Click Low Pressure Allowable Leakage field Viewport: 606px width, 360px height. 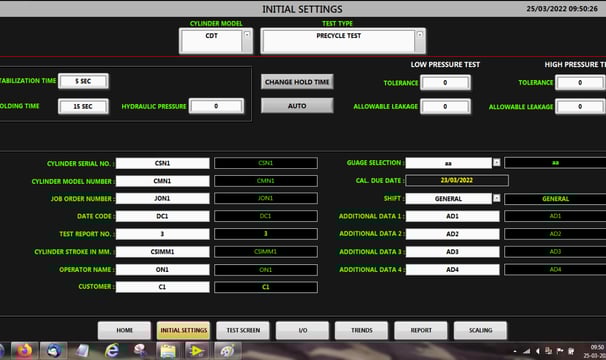[x=445, y=107]
